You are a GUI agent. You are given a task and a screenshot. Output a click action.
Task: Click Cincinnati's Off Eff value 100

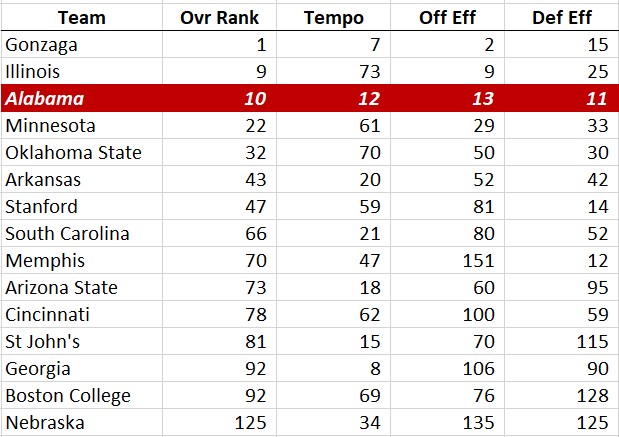tap(447, 314)
